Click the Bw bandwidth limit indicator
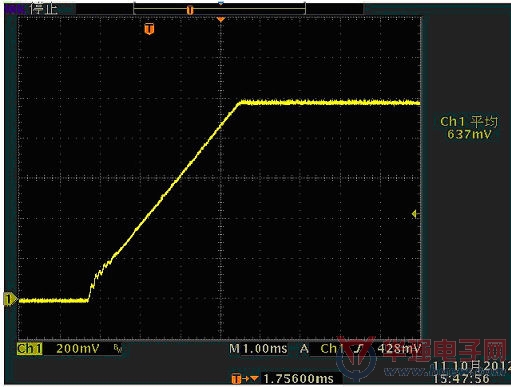 (x=118, y=349)
